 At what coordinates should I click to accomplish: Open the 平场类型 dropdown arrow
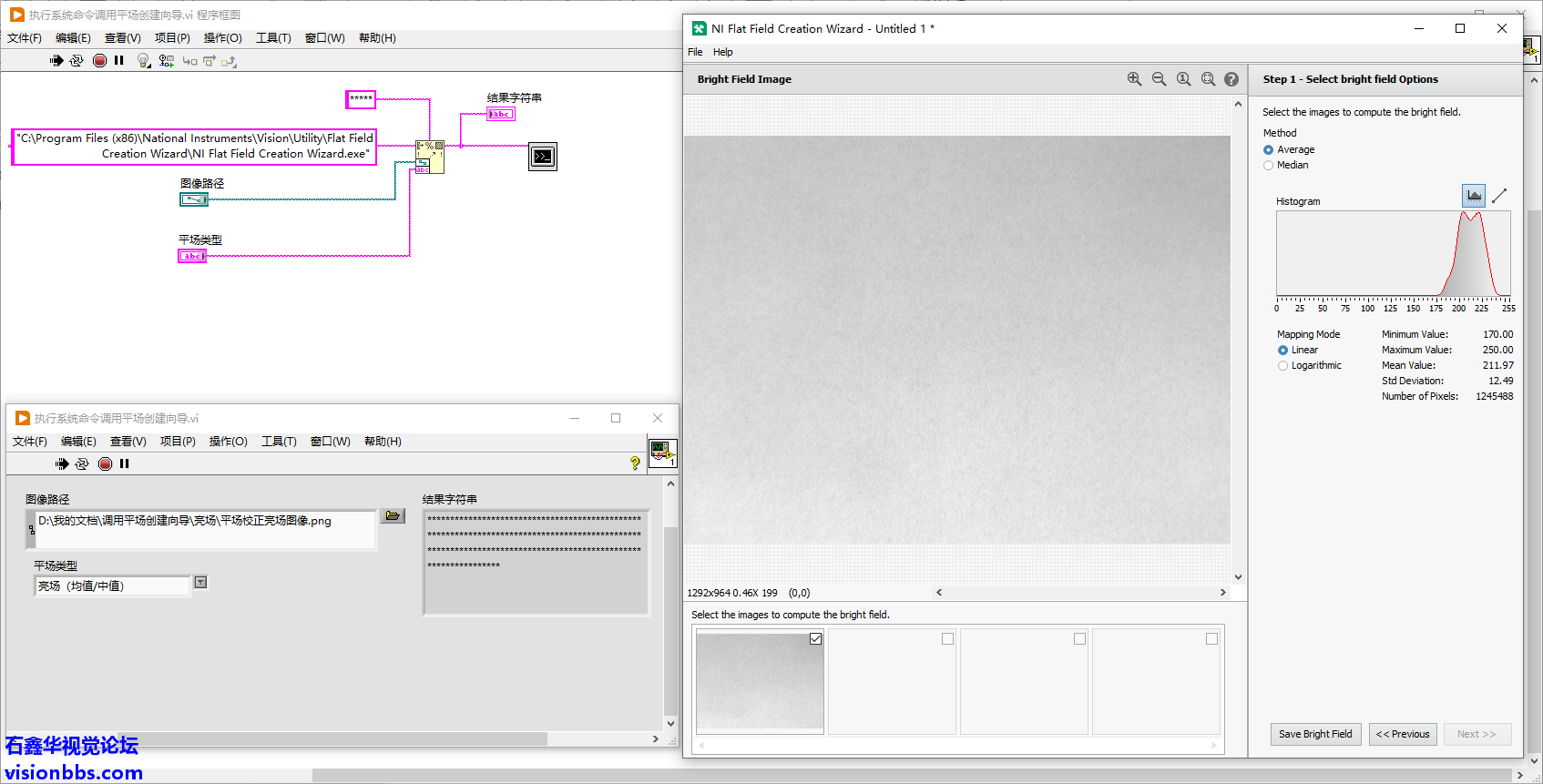pos(201,583)
